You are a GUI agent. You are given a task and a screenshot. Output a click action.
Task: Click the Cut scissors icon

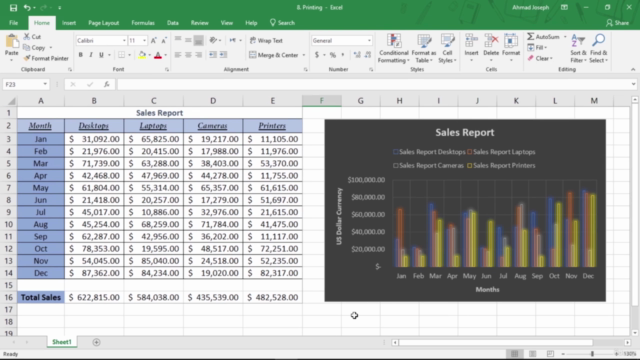click(x=27, y=37)
